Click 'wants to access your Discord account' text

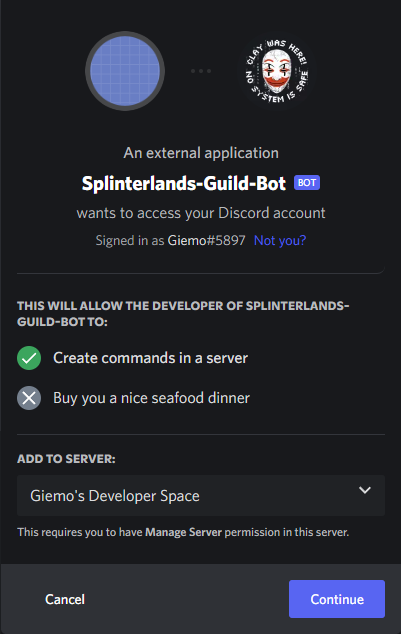(201, 213)
